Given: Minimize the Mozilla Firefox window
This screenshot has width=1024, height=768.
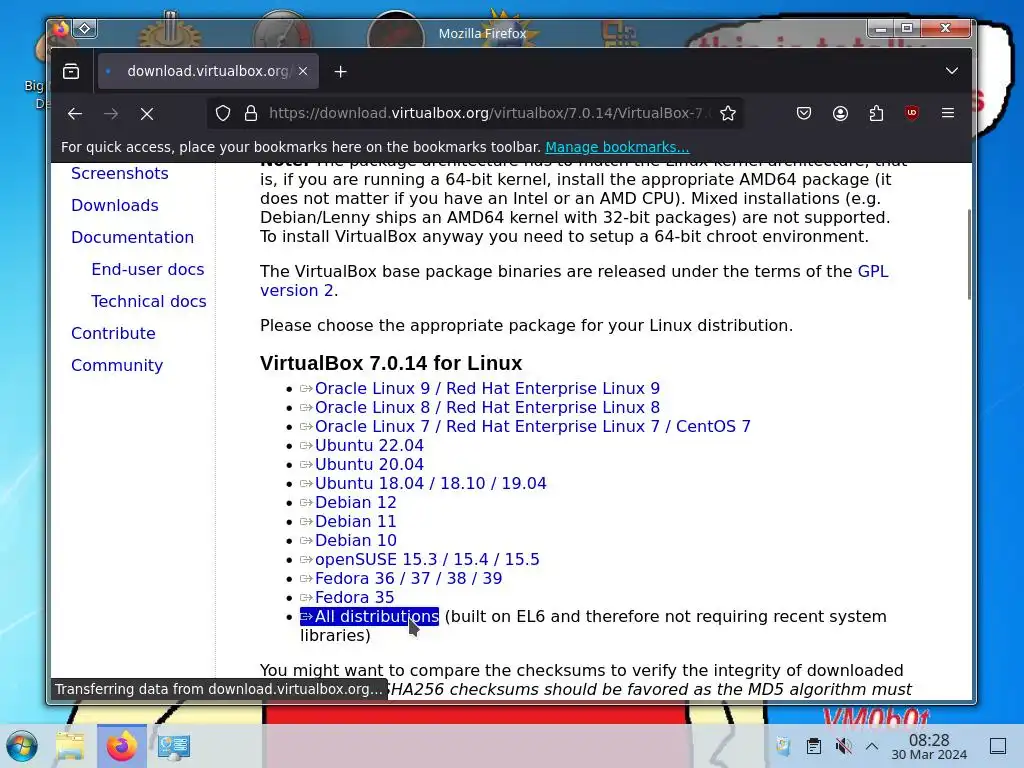Looking at the screenshot, I should (881, 29).
